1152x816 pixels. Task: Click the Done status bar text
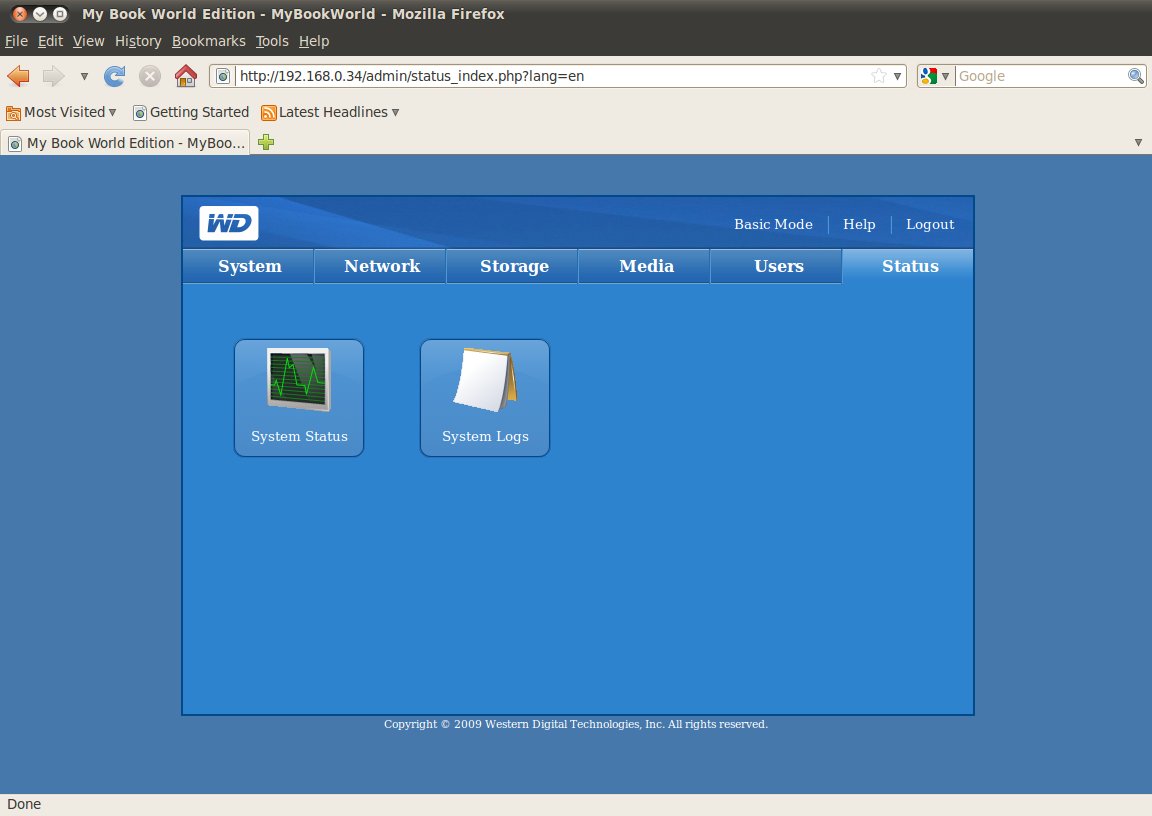pyautogui.click(x=24, y=804)
